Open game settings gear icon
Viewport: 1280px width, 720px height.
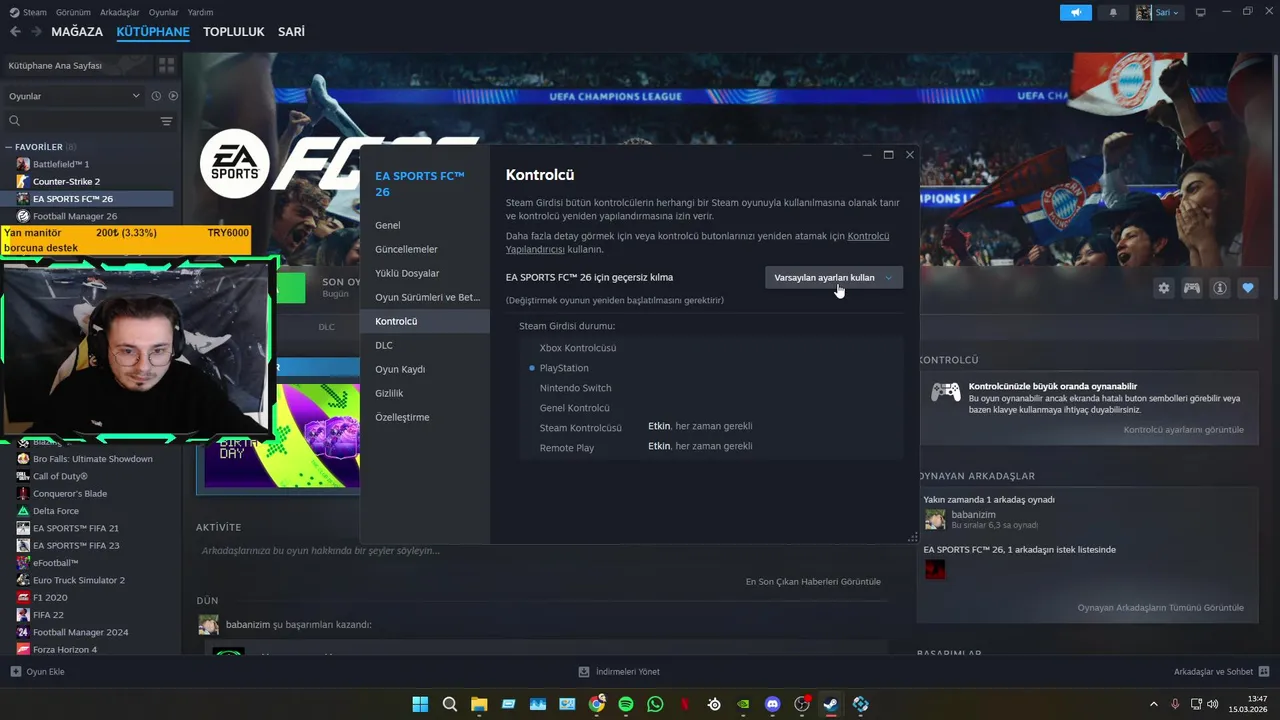click(1164, 288)
